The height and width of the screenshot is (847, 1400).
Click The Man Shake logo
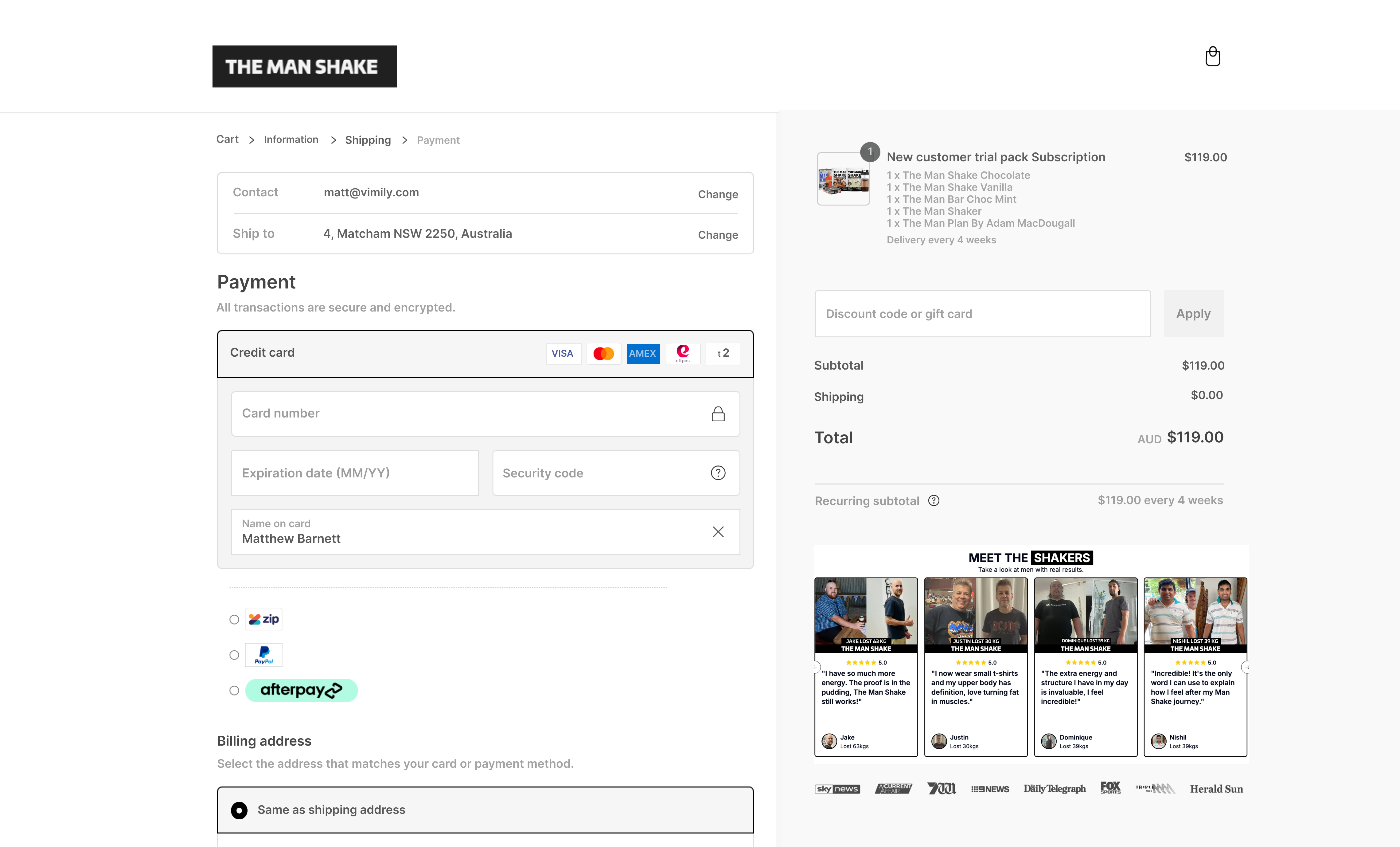(x=304, y=66)
